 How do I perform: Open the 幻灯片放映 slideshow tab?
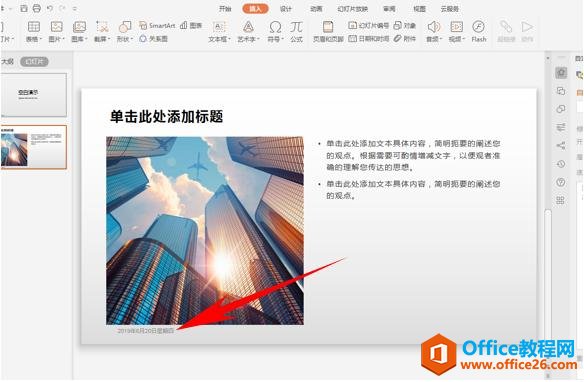[352, 9]
